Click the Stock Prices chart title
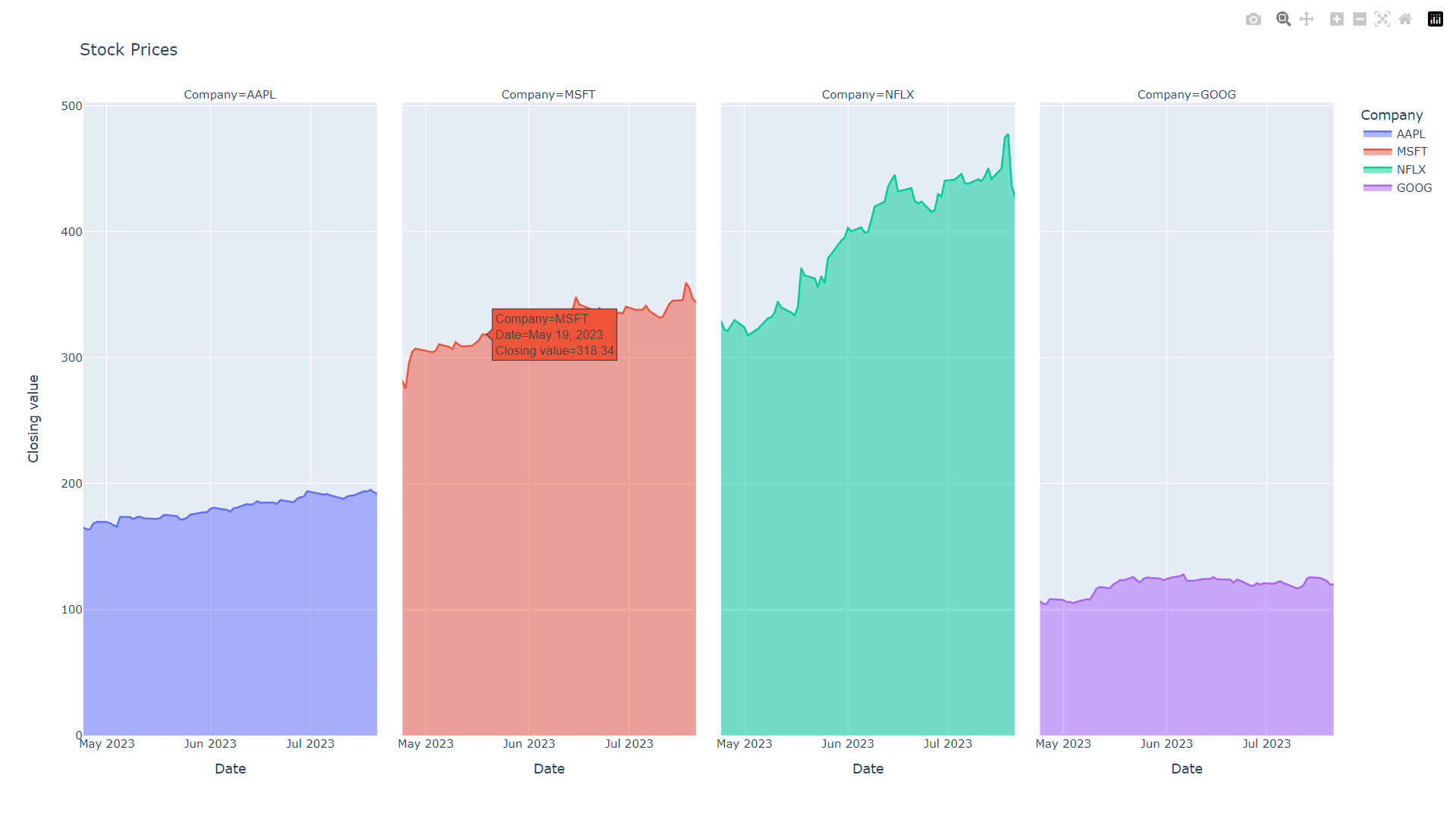 click(x=128, y=49)
